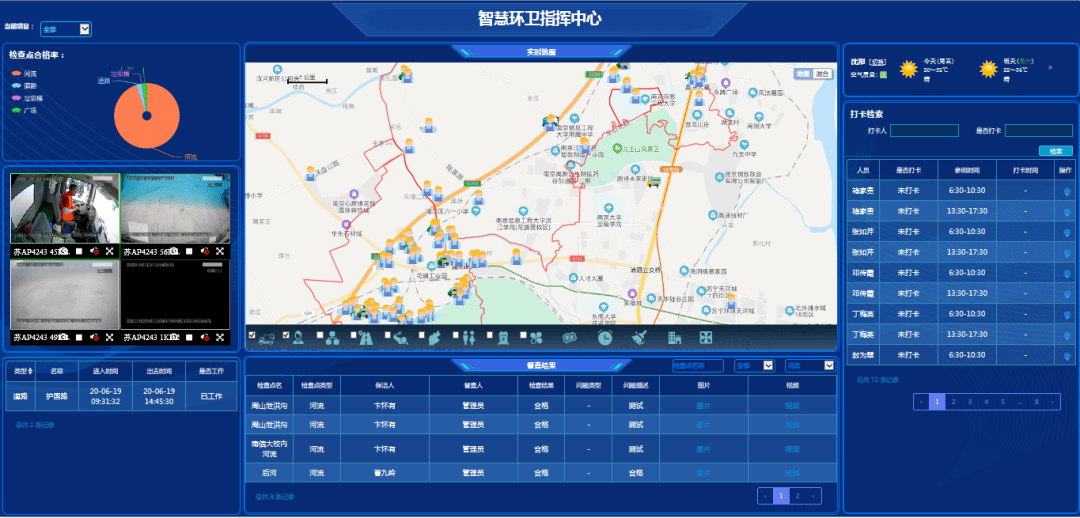The image size is (1080, 518).
Task: Take a snapshot of the first camera feed
Action: 63,251
